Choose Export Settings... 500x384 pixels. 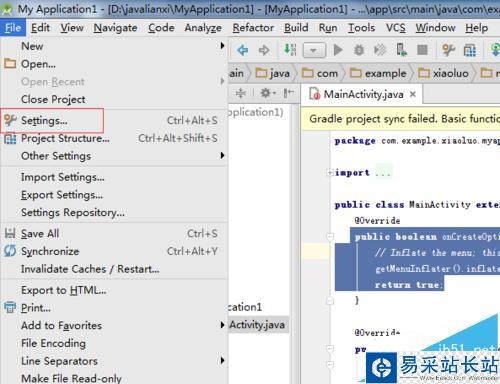tap(114, 195)
